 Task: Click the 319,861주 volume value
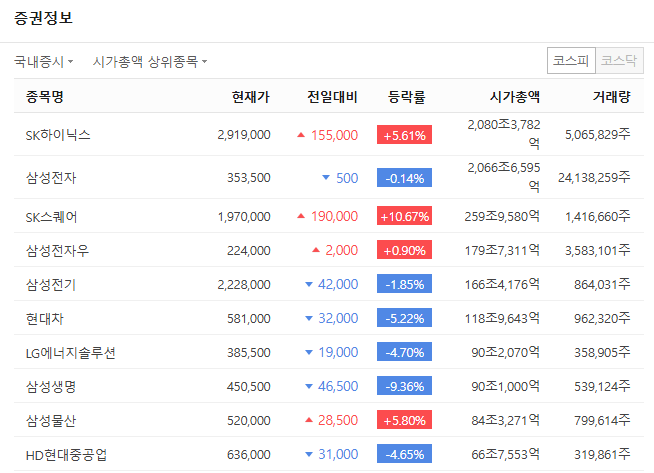(x=602, y=454)
